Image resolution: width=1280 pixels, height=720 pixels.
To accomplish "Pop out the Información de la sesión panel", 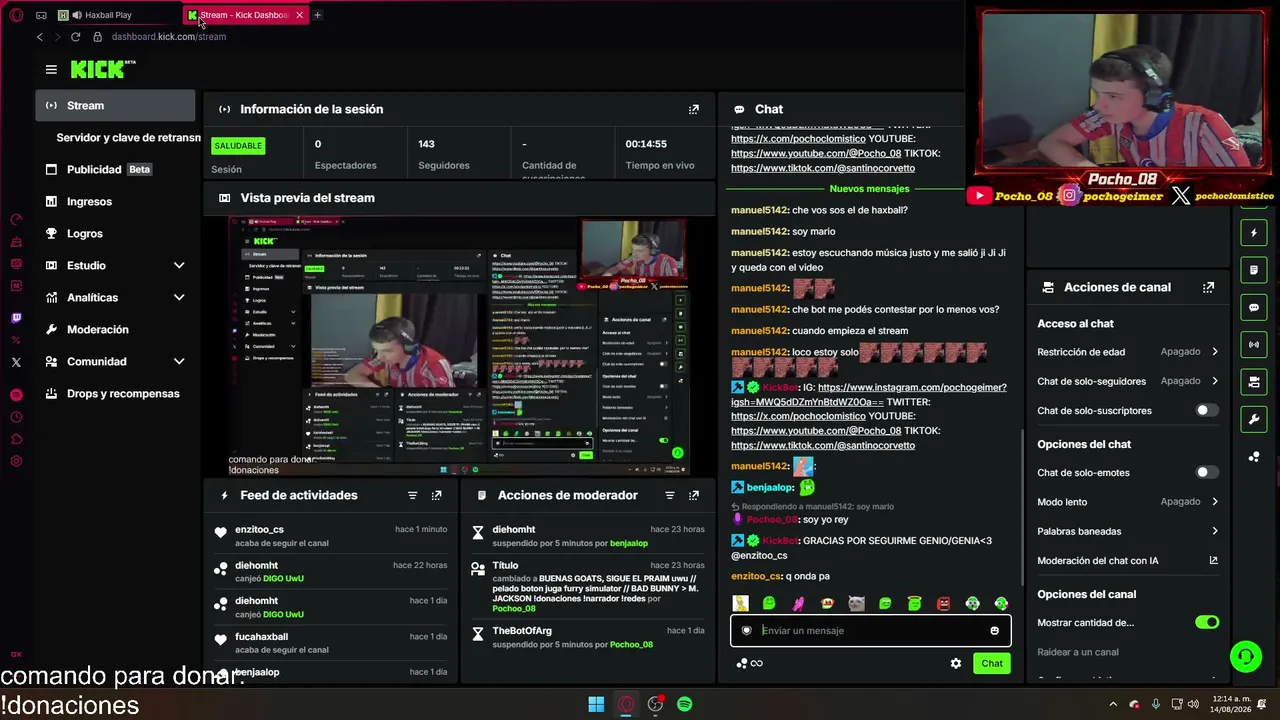I will (x=694, y=109).
